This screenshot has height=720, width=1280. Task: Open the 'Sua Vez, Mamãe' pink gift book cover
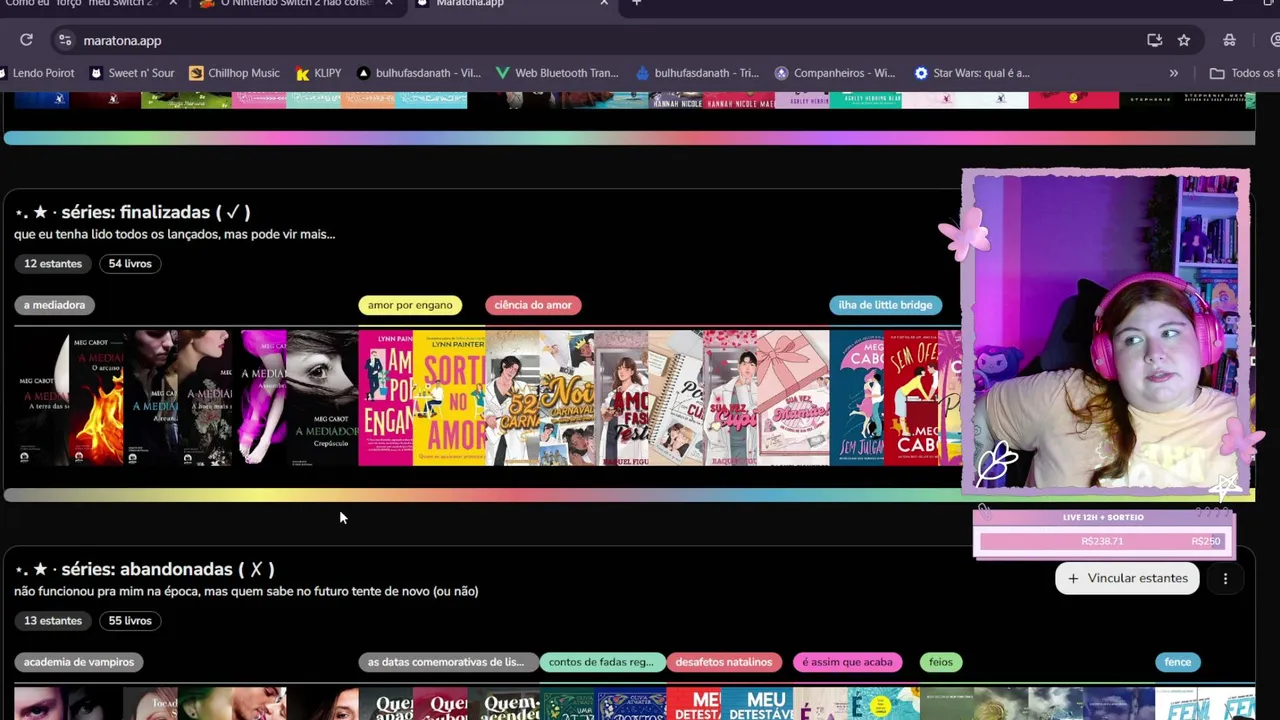coord(792,398)
